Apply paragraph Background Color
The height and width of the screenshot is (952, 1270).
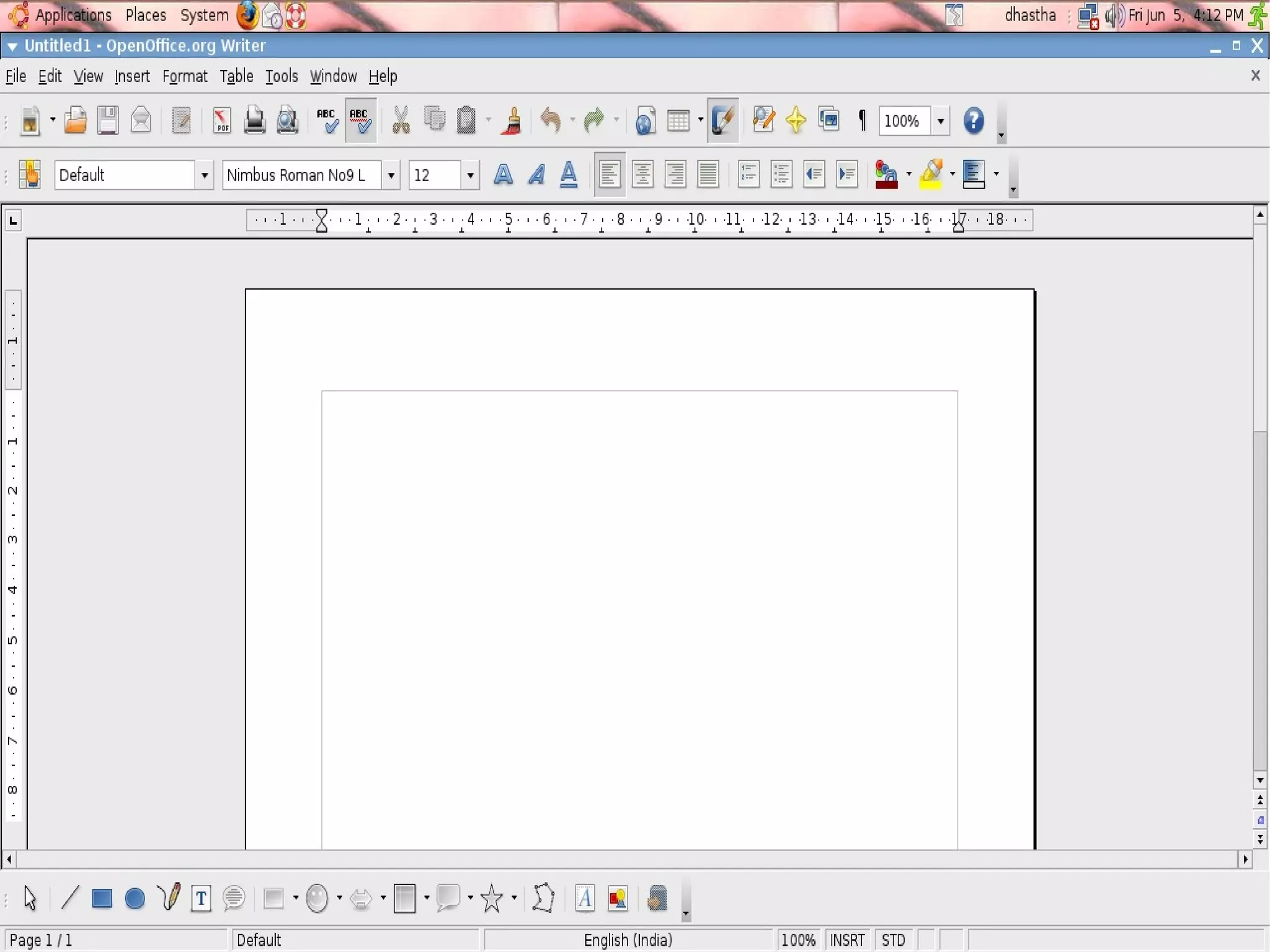point(974,174)
